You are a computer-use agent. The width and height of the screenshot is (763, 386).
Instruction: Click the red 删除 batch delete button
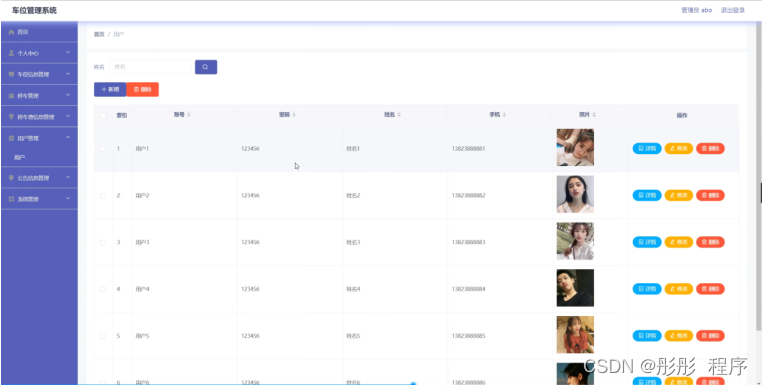(143, 90)
